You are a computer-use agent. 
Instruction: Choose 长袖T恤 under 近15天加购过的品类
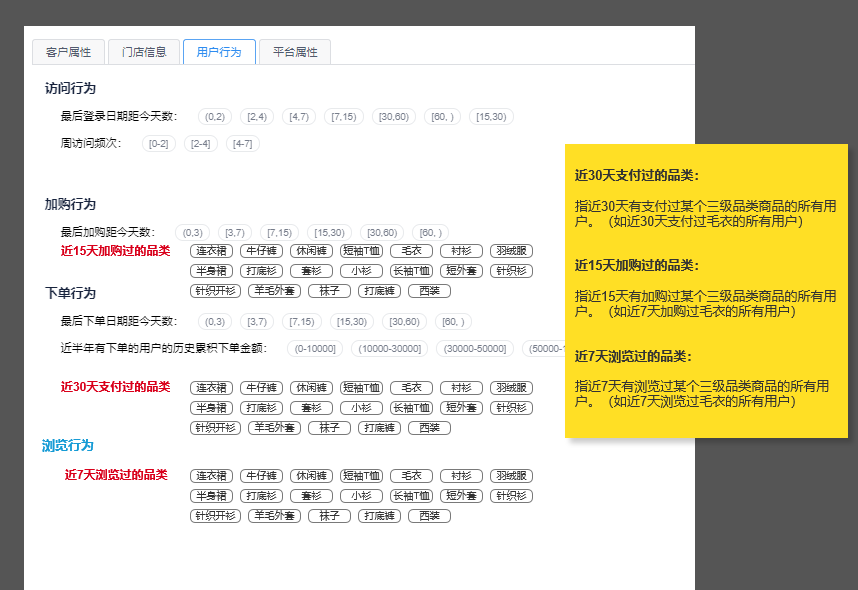[x=411, y=271]
